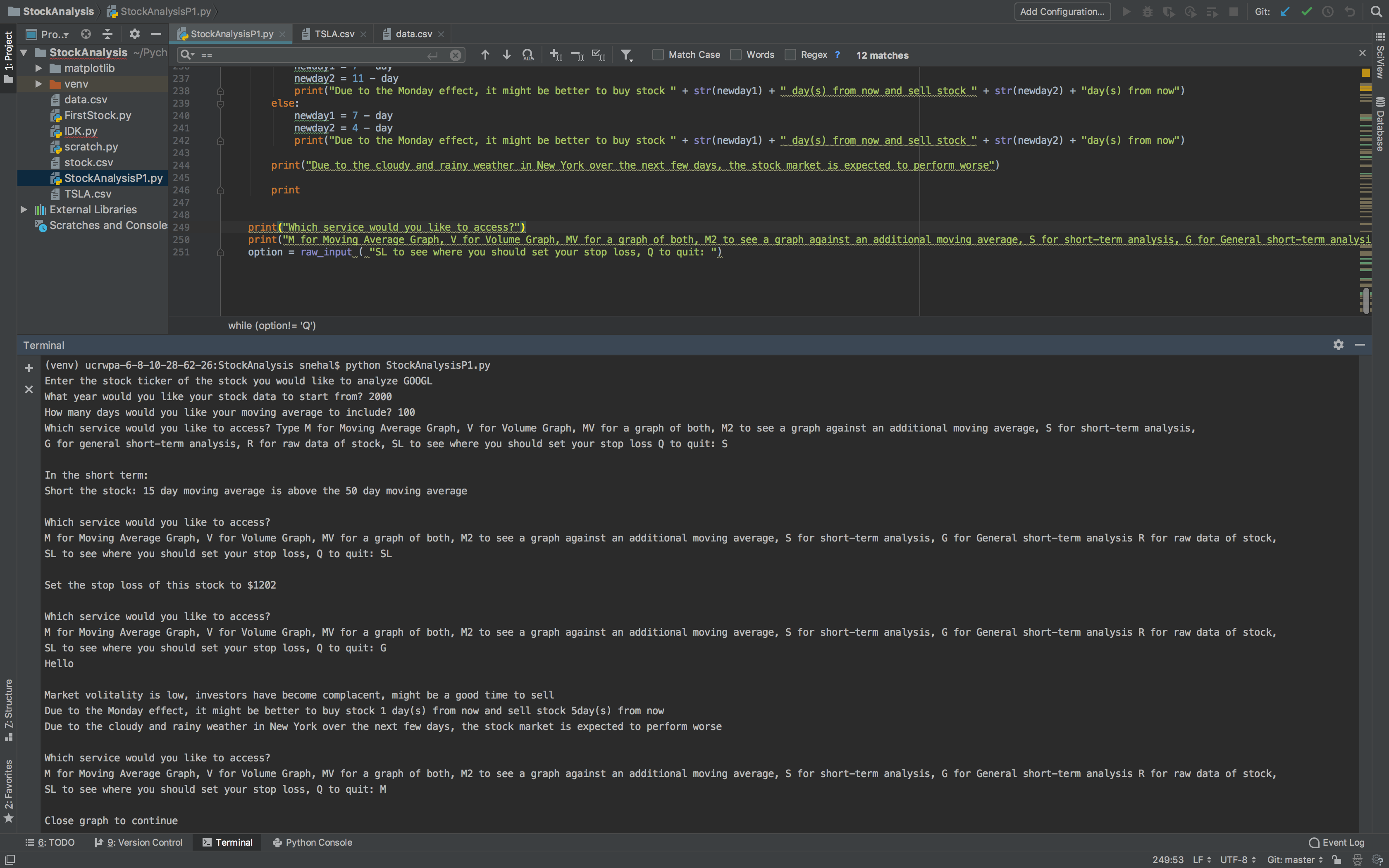Expand the matplotlib folder
Image resolution: width=1389 pixels, height=868 pixels.
coord(38,68)
